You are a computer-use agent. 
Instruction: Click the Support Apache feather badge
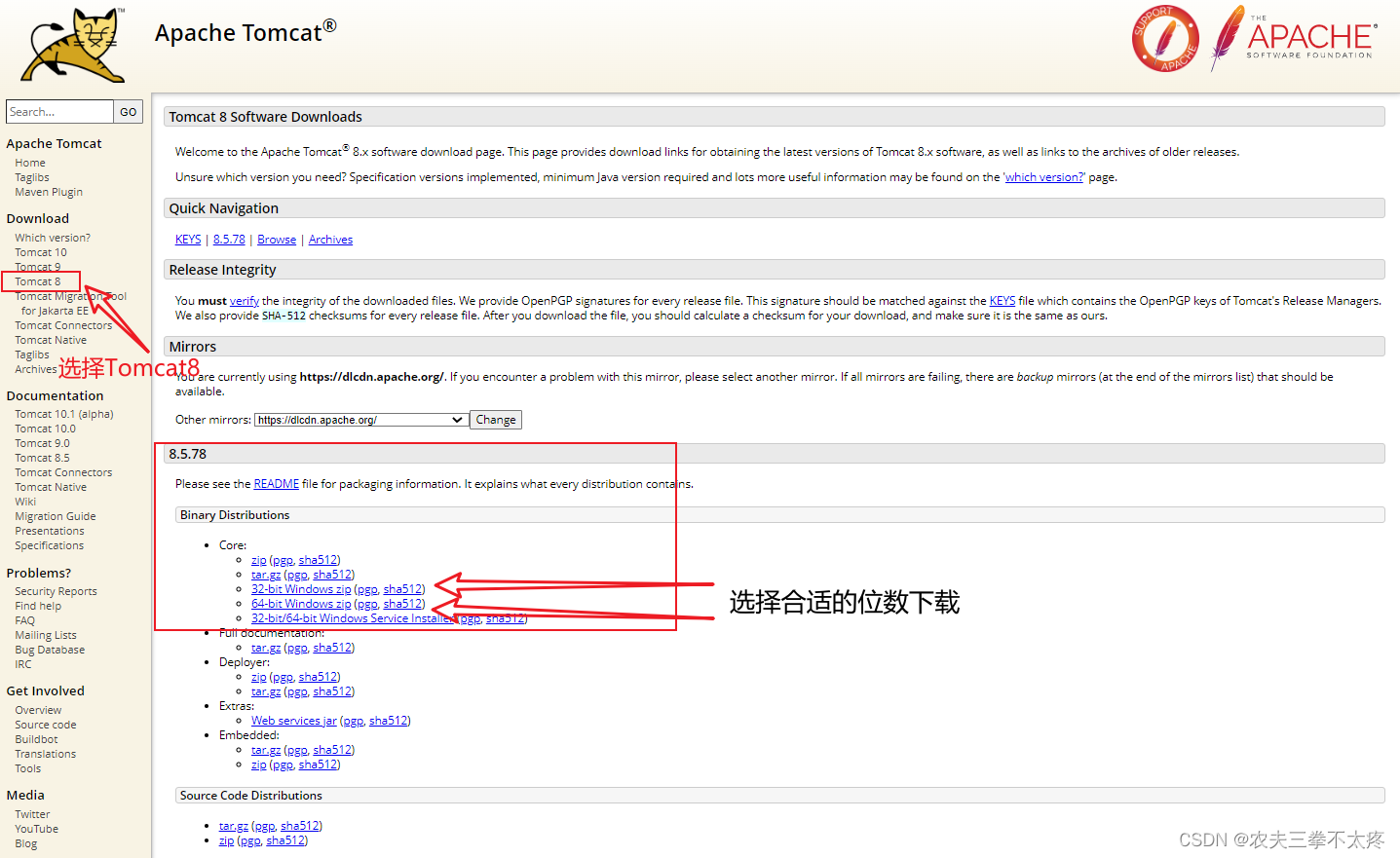point(1165,39)
